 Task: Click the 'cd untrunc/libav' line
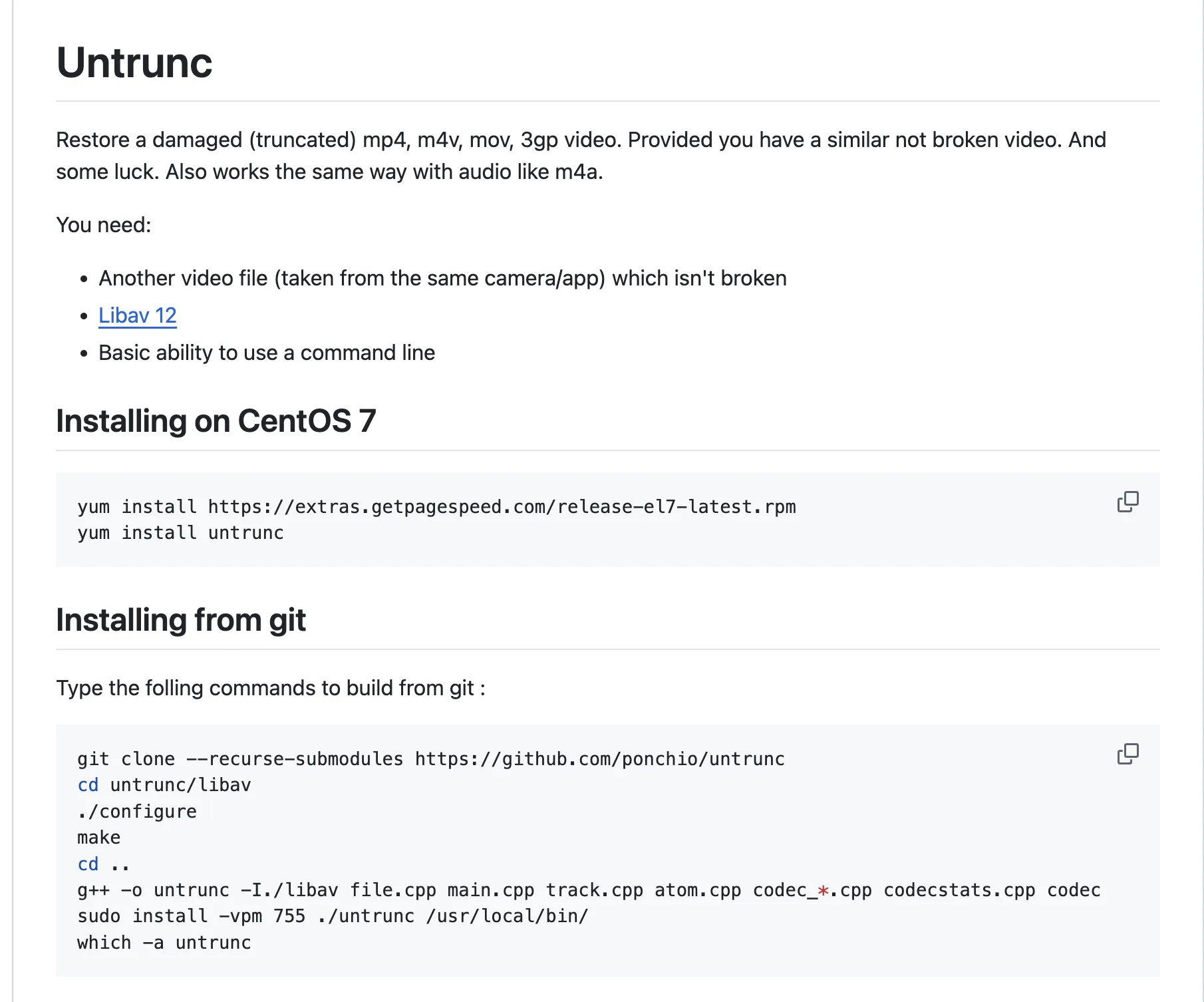click(x=164, y=785)
